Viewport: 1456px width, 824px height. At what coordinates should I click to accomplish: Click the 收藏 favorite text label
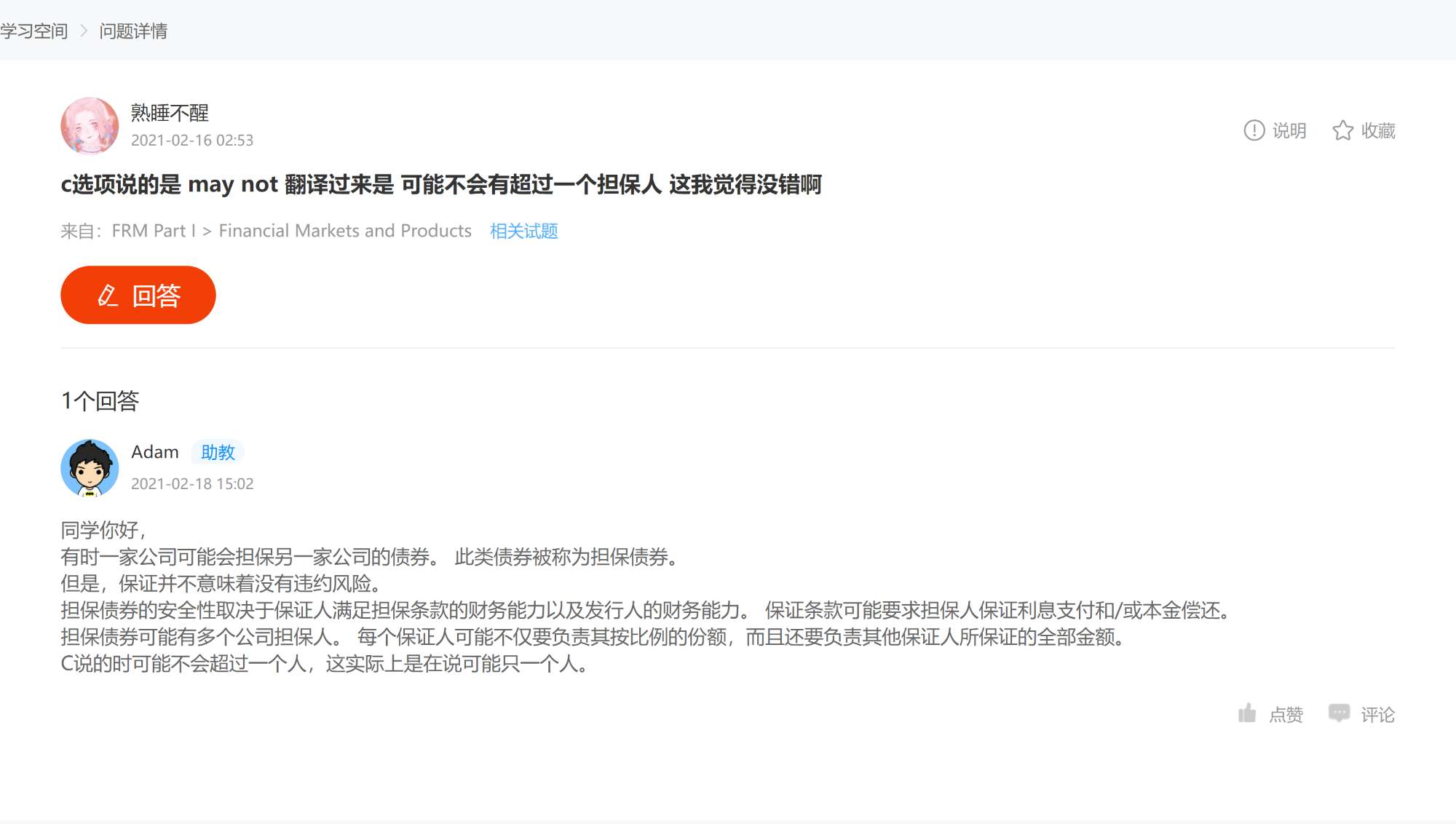coord(1378,130)
